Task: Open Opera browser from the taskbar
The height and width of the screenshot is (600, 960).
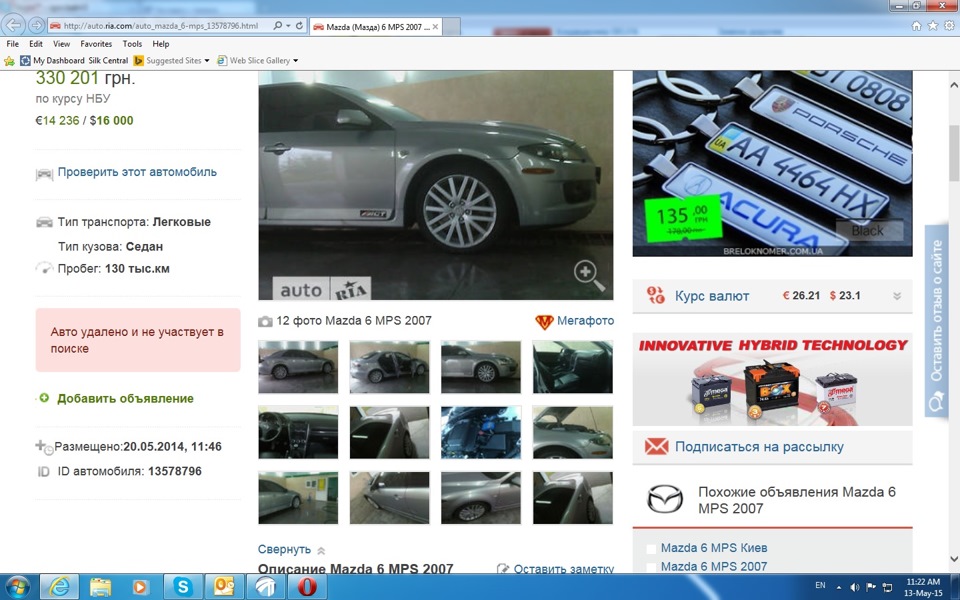Action: point(307,587)
